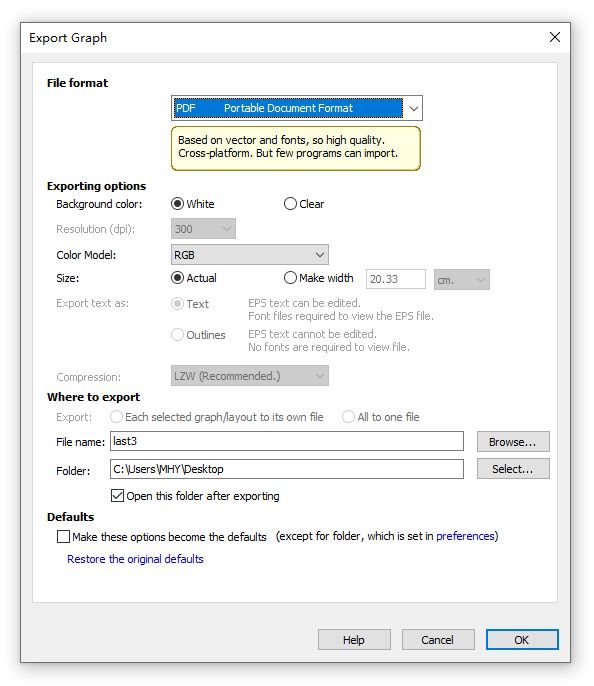
Task: Click the File name input field
Action: coord(287,441)
